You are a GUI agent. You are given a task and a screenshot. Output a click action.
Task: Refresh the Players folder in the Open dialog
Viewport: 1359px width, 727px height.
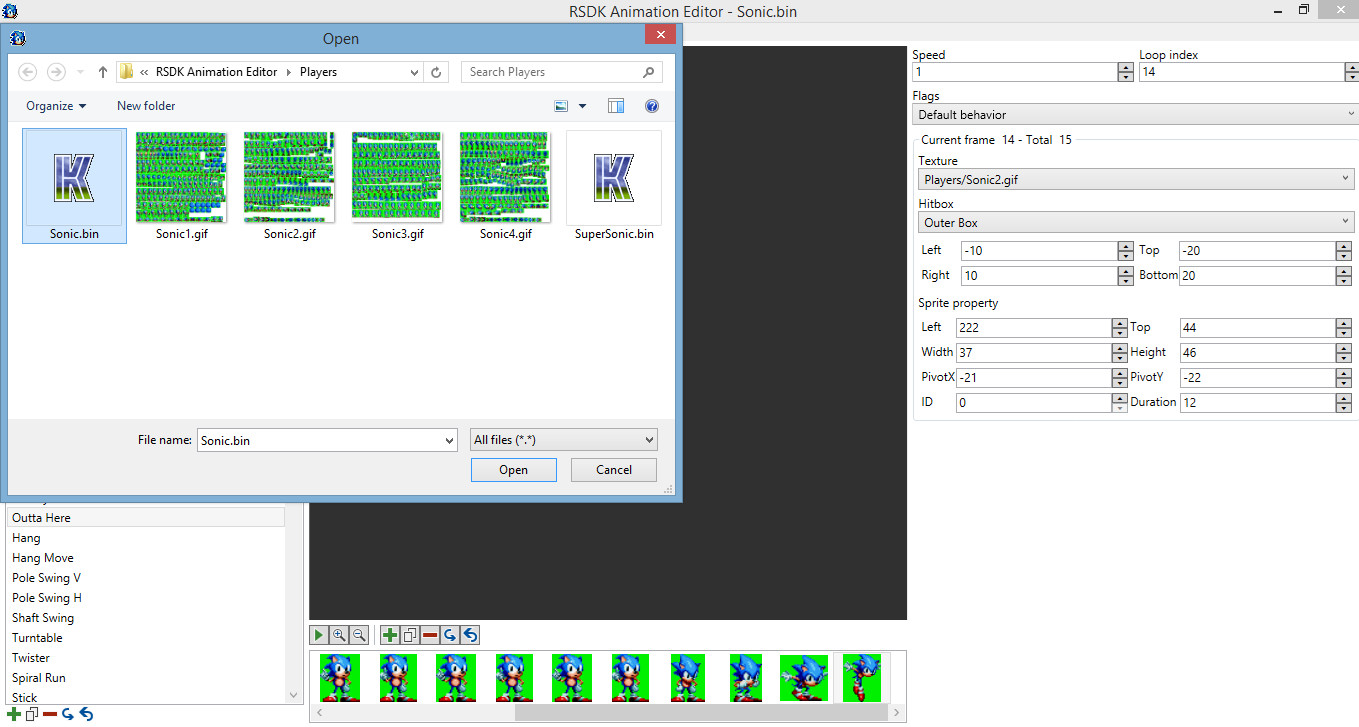point(436,72)
